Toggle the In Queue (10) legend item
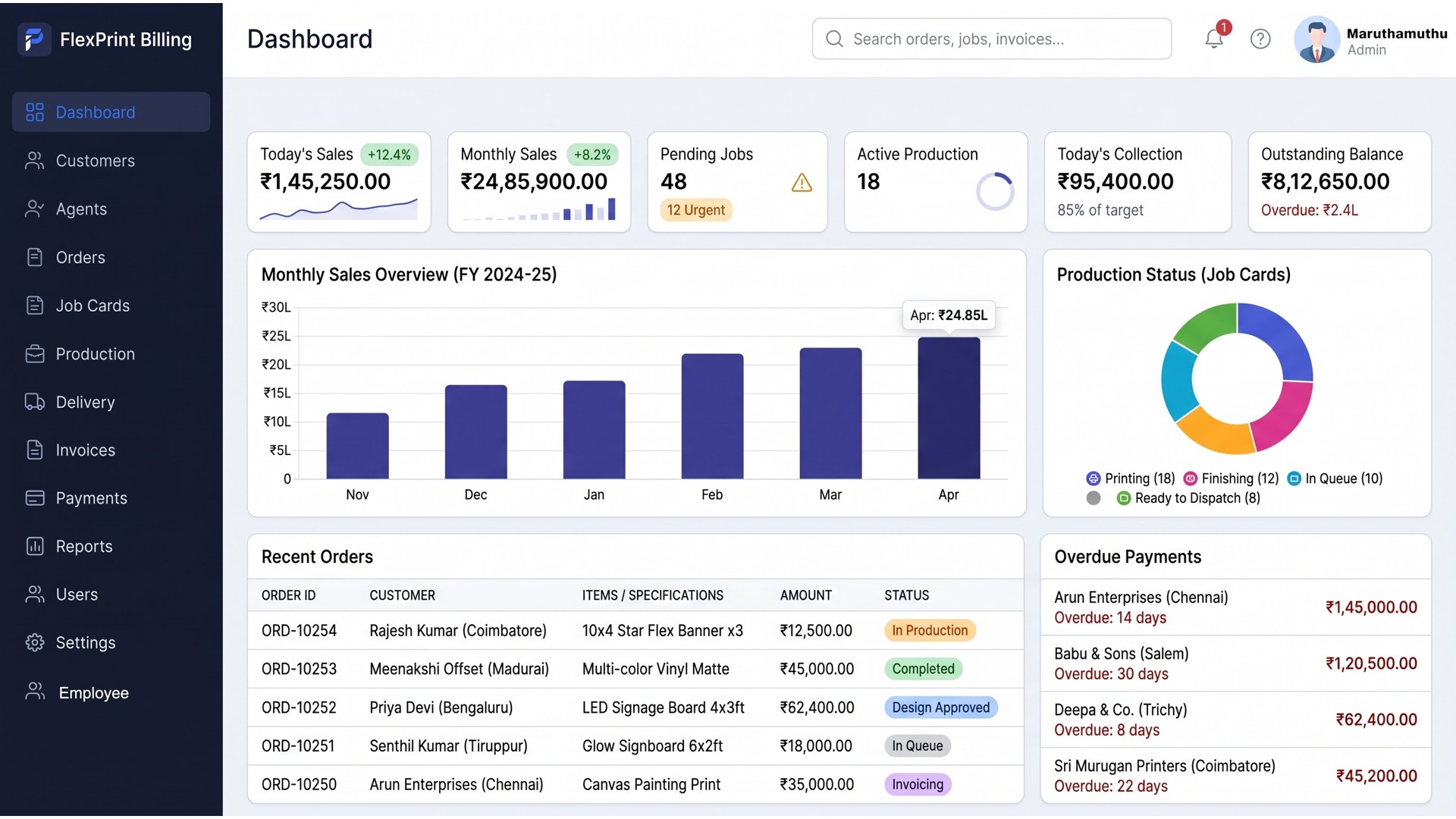 1335,479
